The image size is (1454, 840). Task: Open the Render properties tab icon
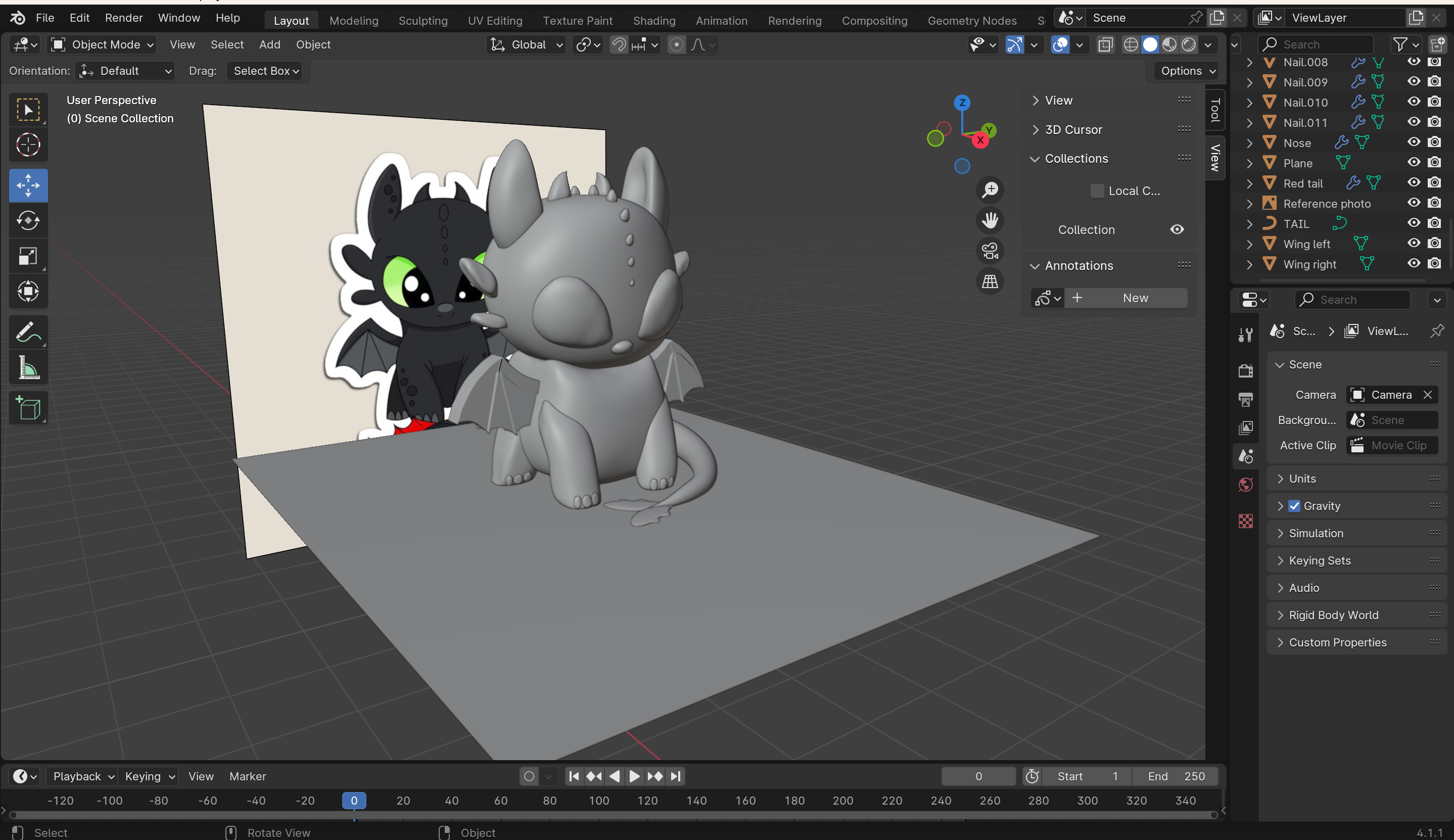coord(1246,370)
